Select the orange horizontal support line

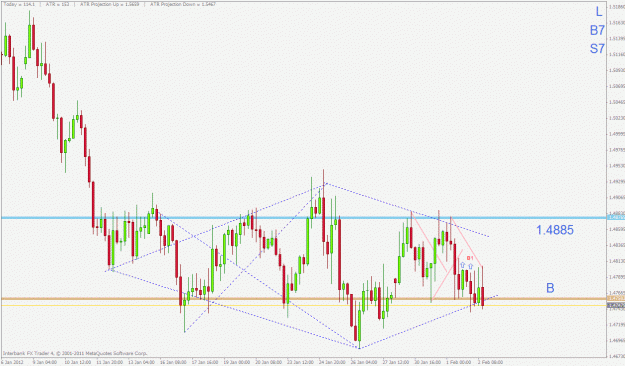coord(303,299)
